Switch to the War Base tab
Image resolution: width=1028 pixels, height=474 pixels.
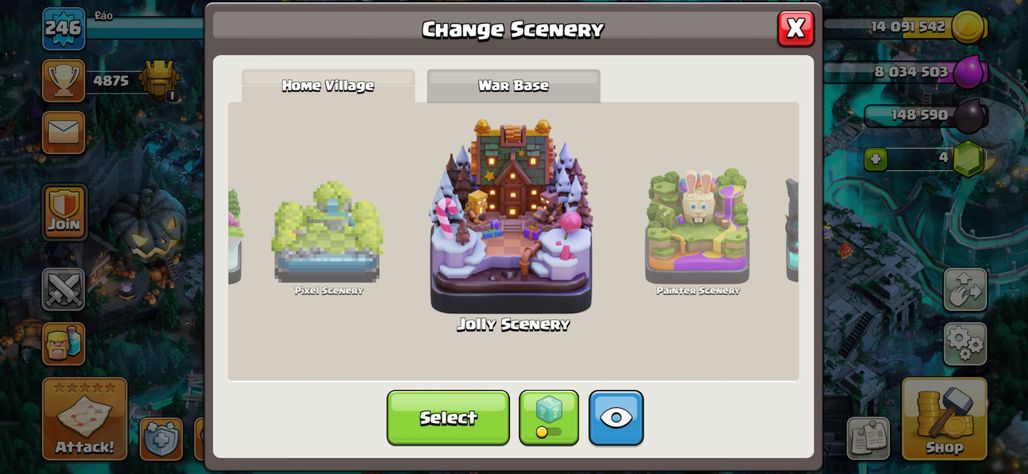[x=513, y=86]
